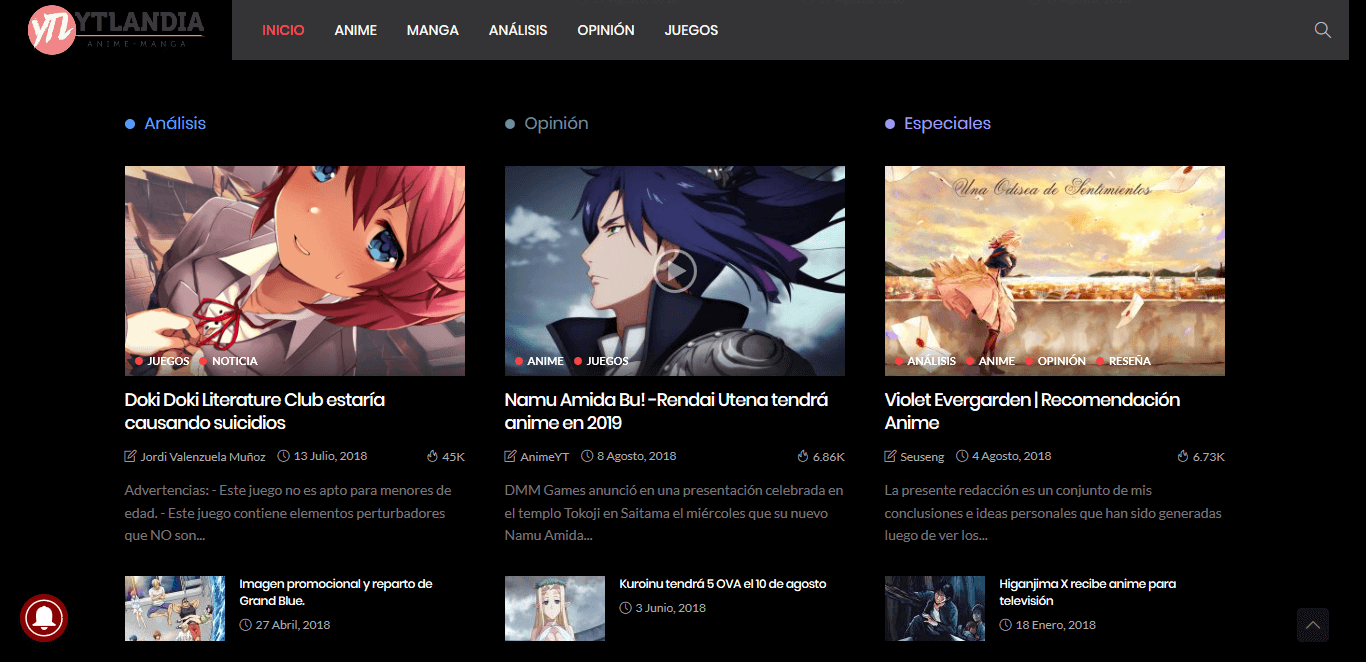Open Higanjima X recibe anime article

tap(1088, 592)
